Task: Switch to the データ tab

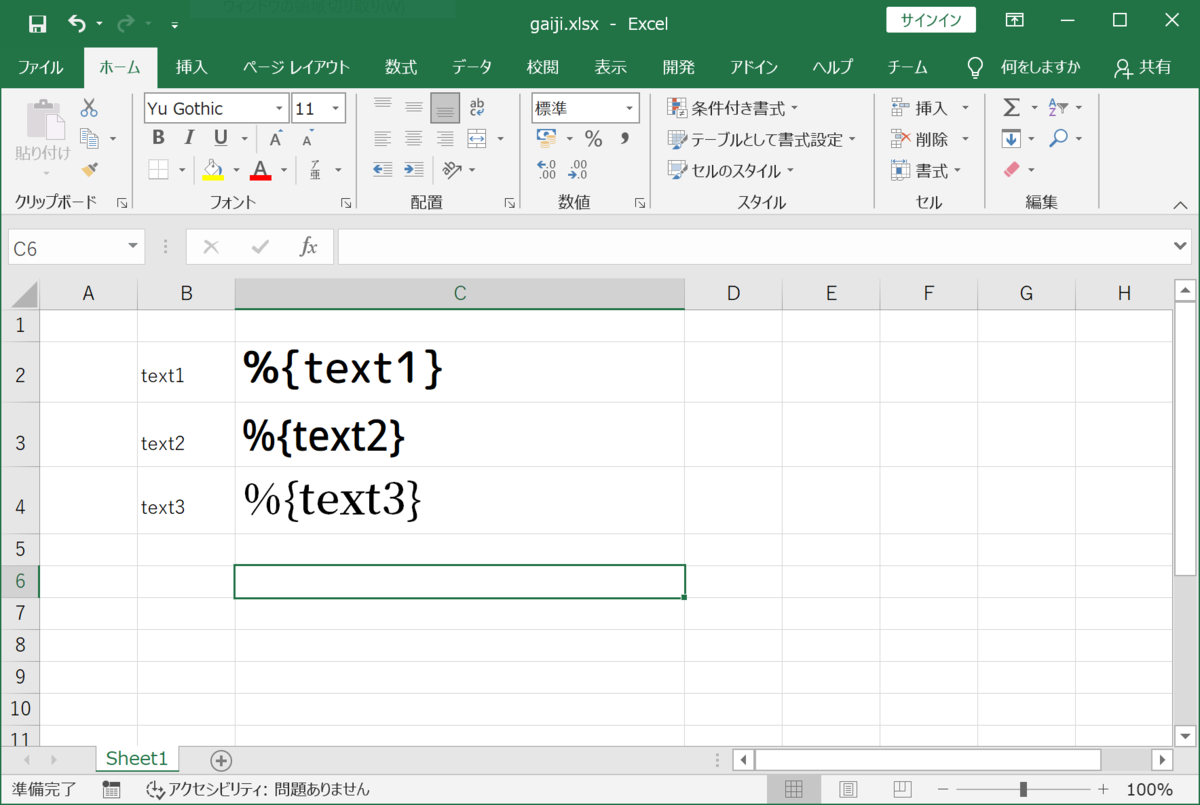Action: pyautogui.click(x=472, y=67)
